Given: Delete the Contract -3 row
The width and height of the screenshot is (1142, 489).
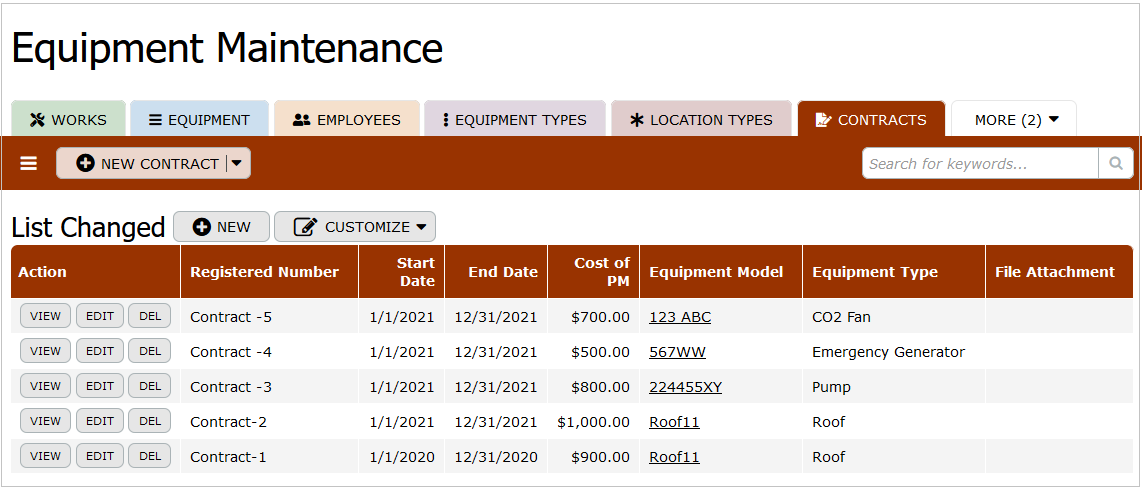Looking at the screenshot, I should coord(150,387).
